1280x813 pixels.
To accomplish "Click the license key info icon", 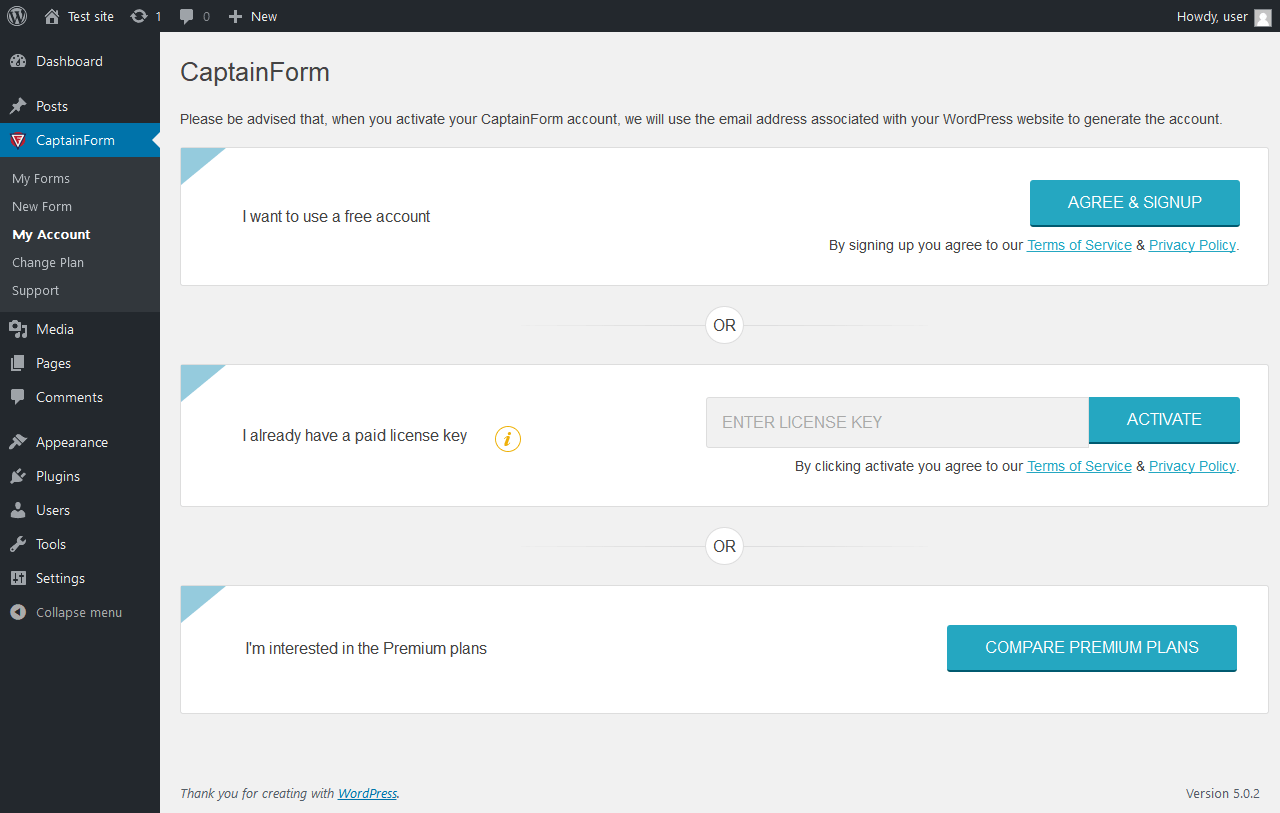I will (x=508, y=438).
